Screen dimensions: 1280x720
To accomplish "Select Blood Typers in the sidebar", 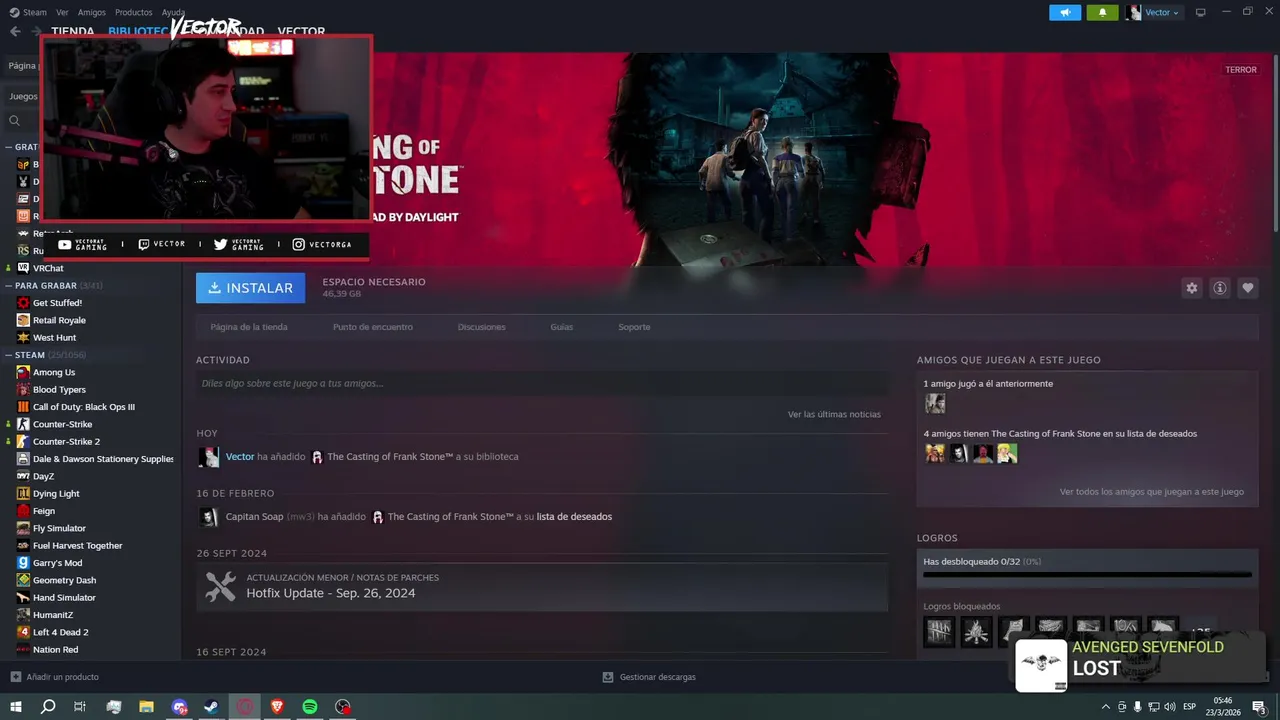I will pos(59,389).
